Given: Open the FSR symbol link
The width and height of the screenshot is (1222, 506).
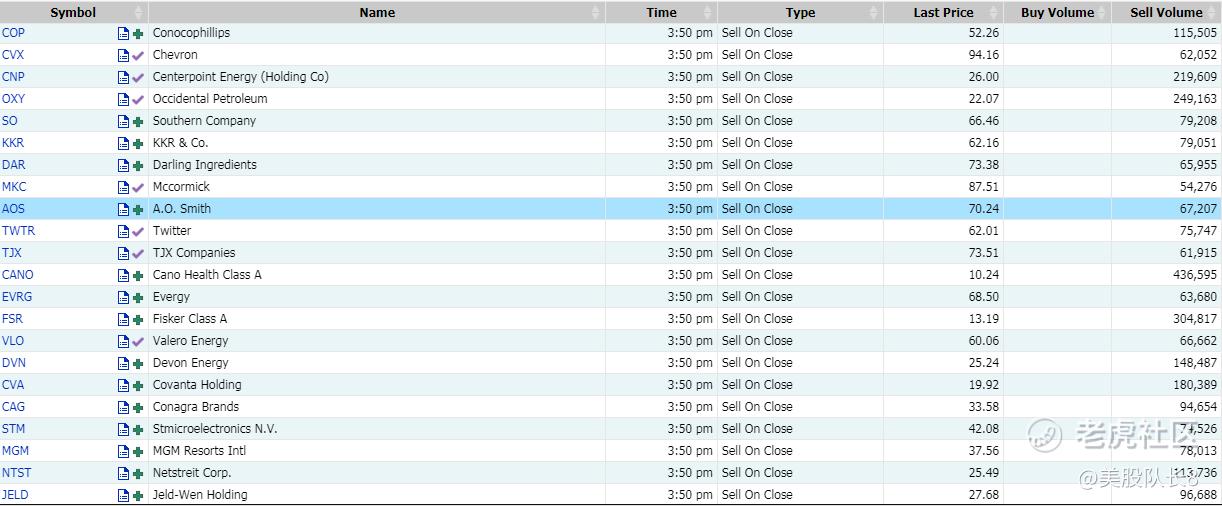Looking at the screenshot, I should point(12,319).
